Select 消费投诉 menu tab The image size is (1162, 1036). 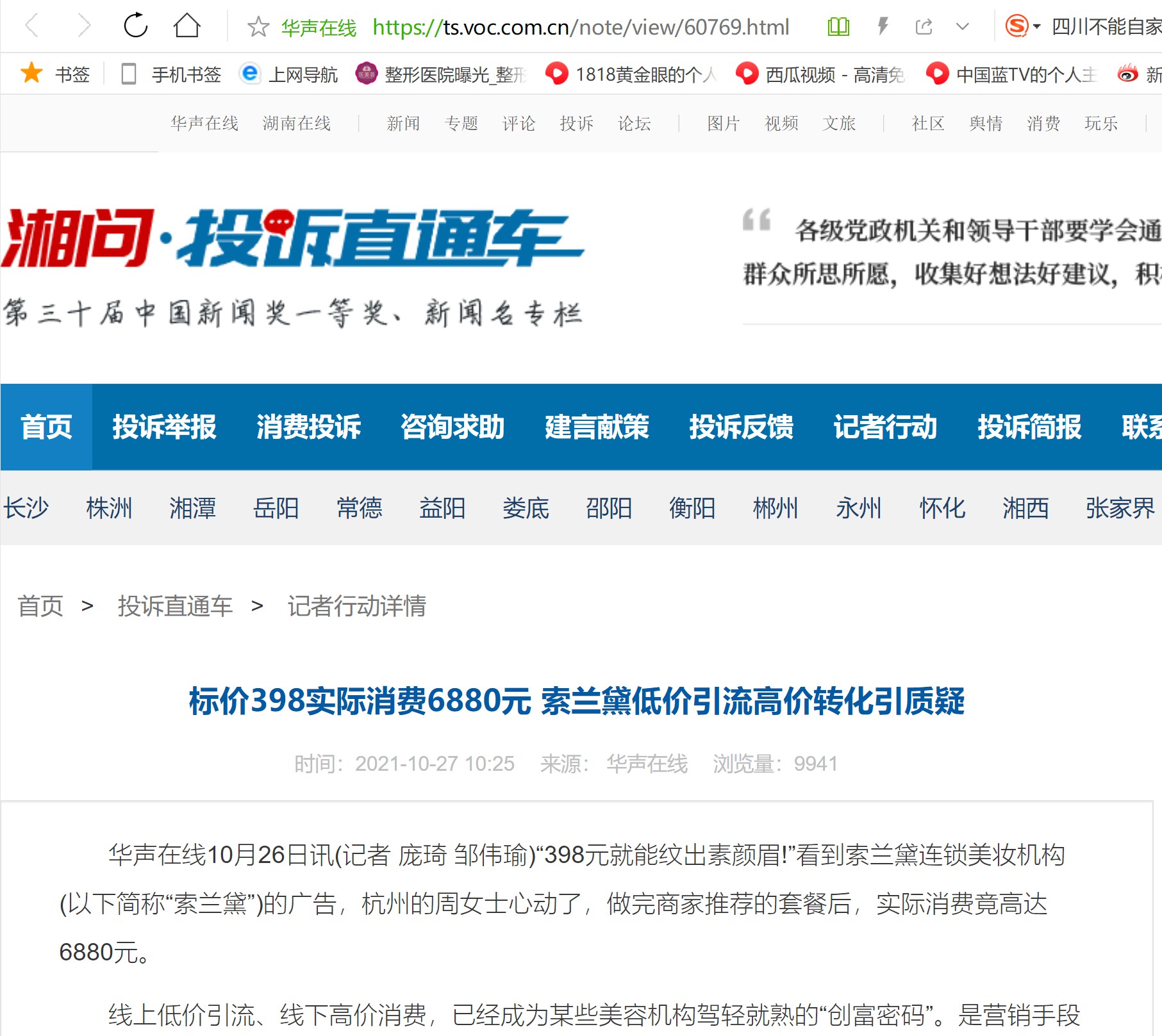pyautogui.click(x=309, y=427)
